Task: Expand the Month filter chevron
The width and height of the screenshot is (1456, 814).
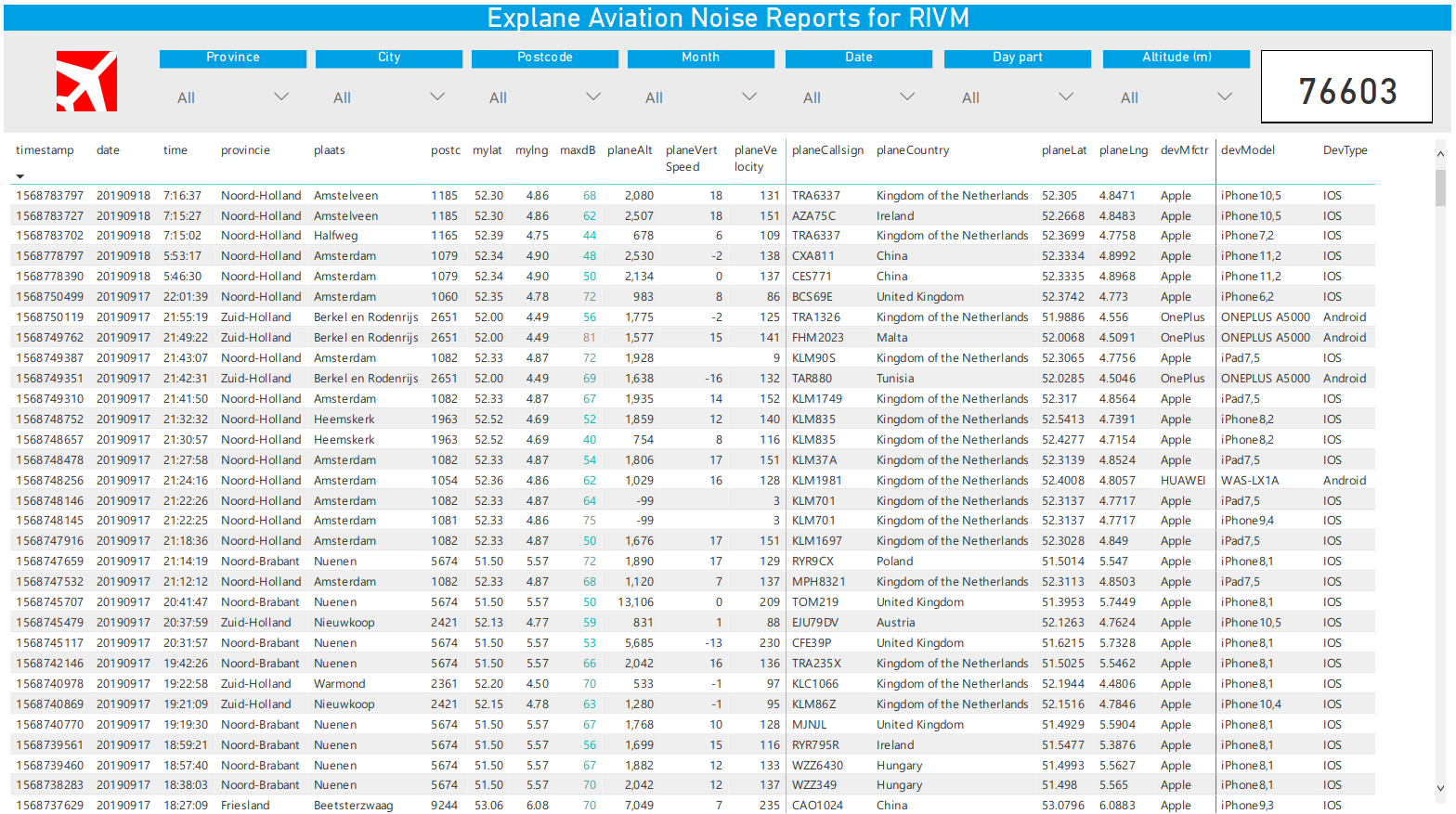Action: [x=749, y=97]
